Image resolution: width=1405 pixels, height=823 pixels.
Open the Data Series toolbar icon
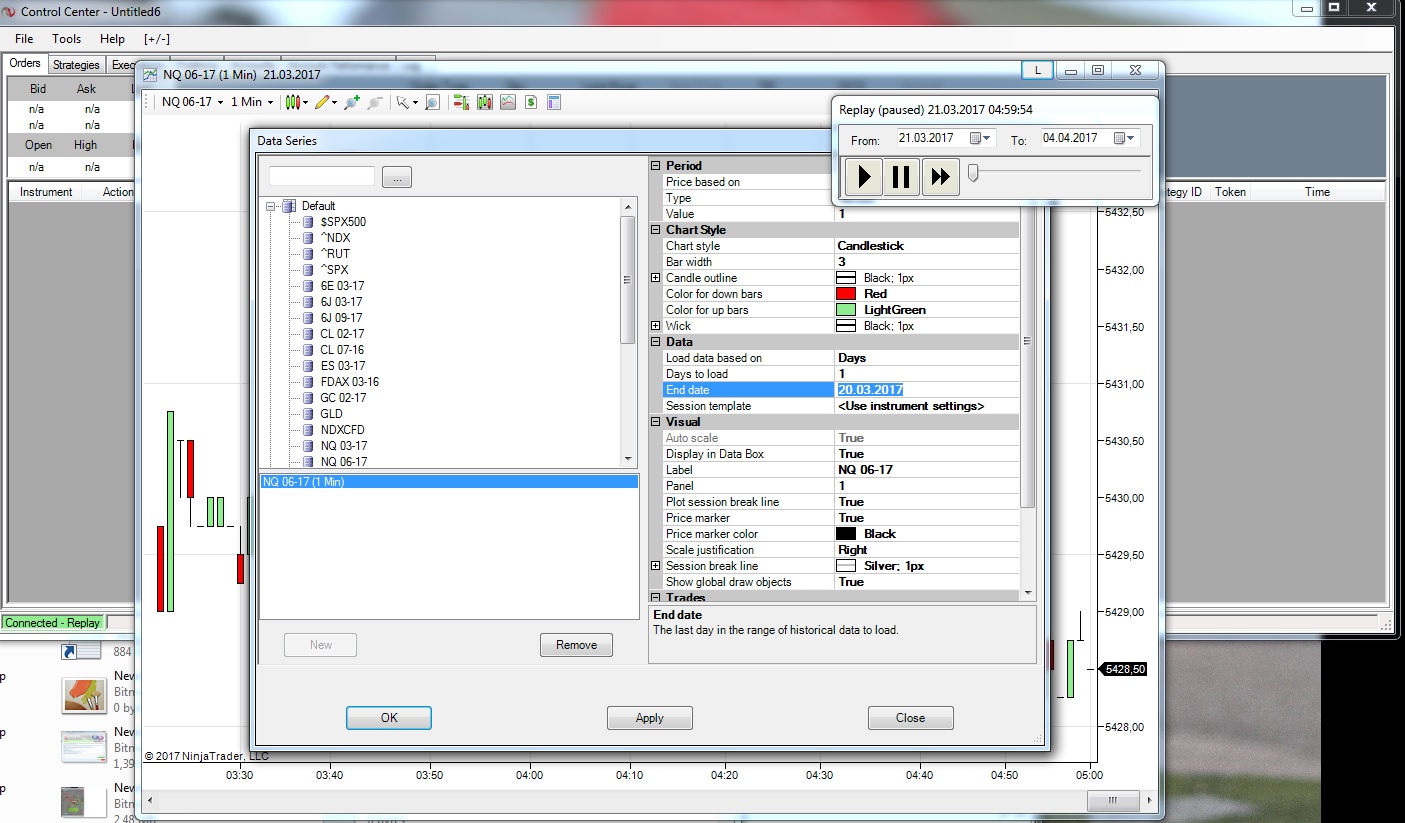click(485, 102)
